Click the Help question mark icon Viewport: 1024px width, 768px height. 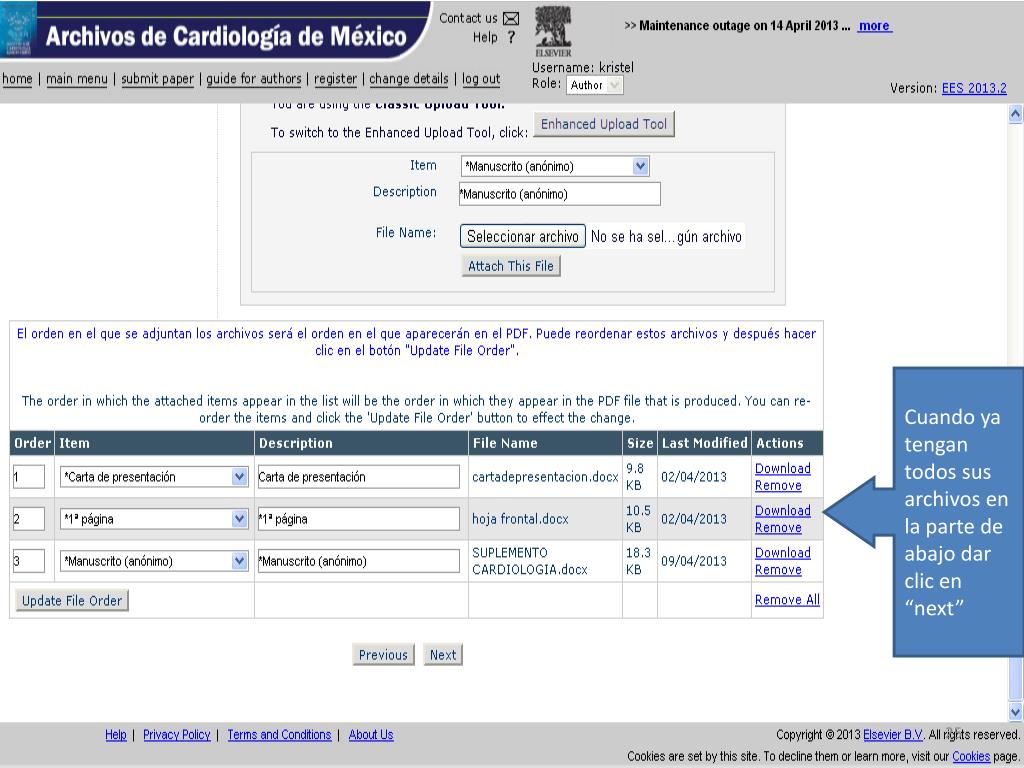[x=511, y=37]
